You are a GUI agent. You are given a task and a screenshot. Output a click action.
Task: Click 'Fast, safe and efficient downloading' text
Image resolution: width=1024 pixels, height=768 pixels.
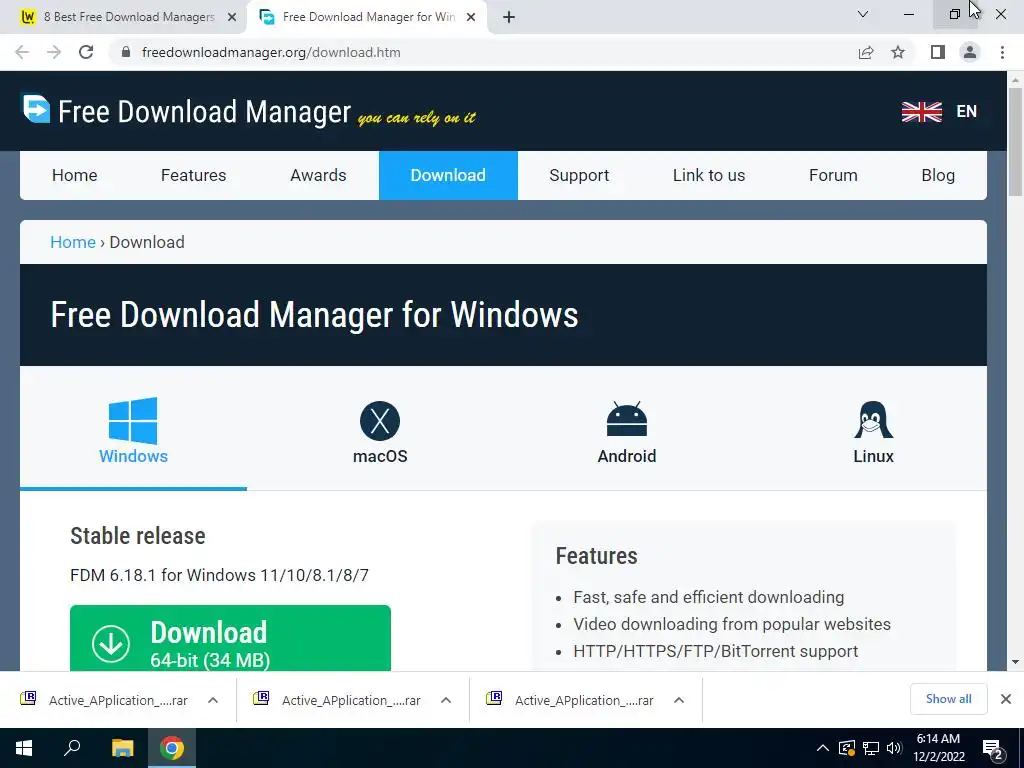coord(709,598)
